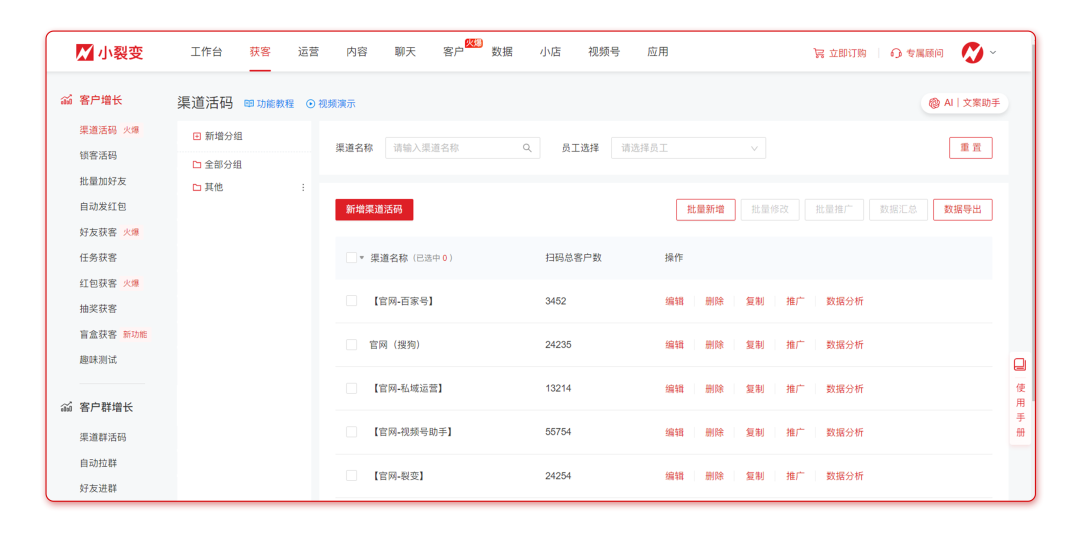Click the red 新增渠道活码 button
Screen dimensions: 1080x536
pyautogui.click(x=374, y=209)
